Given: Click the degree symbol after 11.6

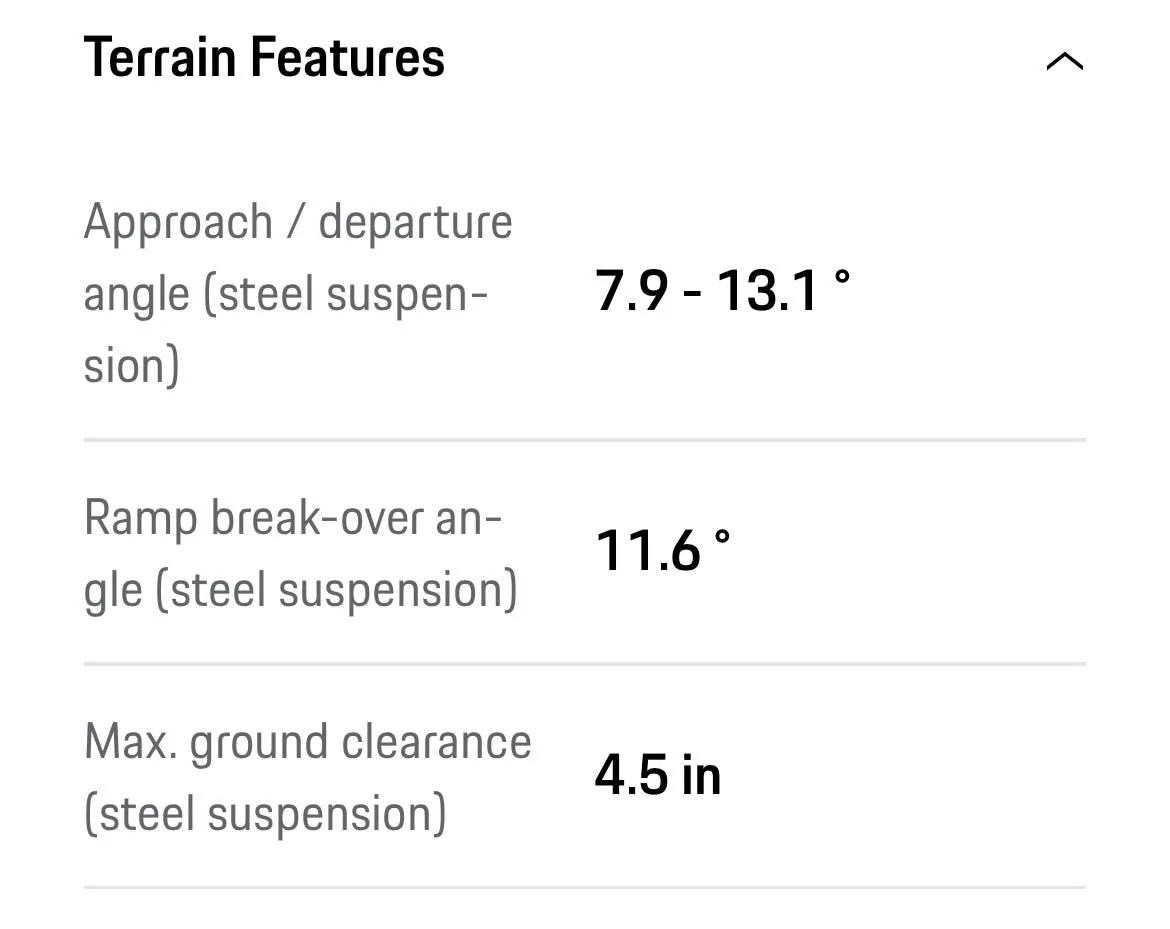Looking at the screenshot, I should pos(722,538).
